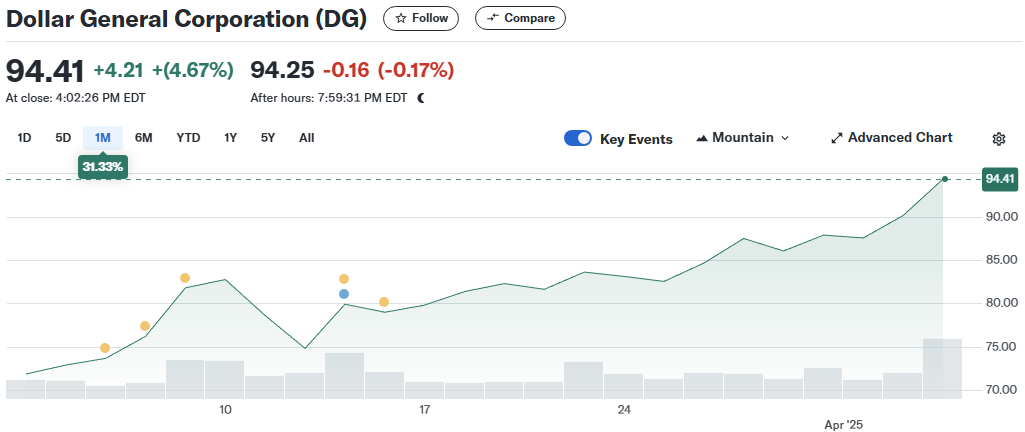Image resolution: width=1025 pixels, height=432 pixels.
Task: Toggle the Key Events switch
Action: tap(578, 139)
